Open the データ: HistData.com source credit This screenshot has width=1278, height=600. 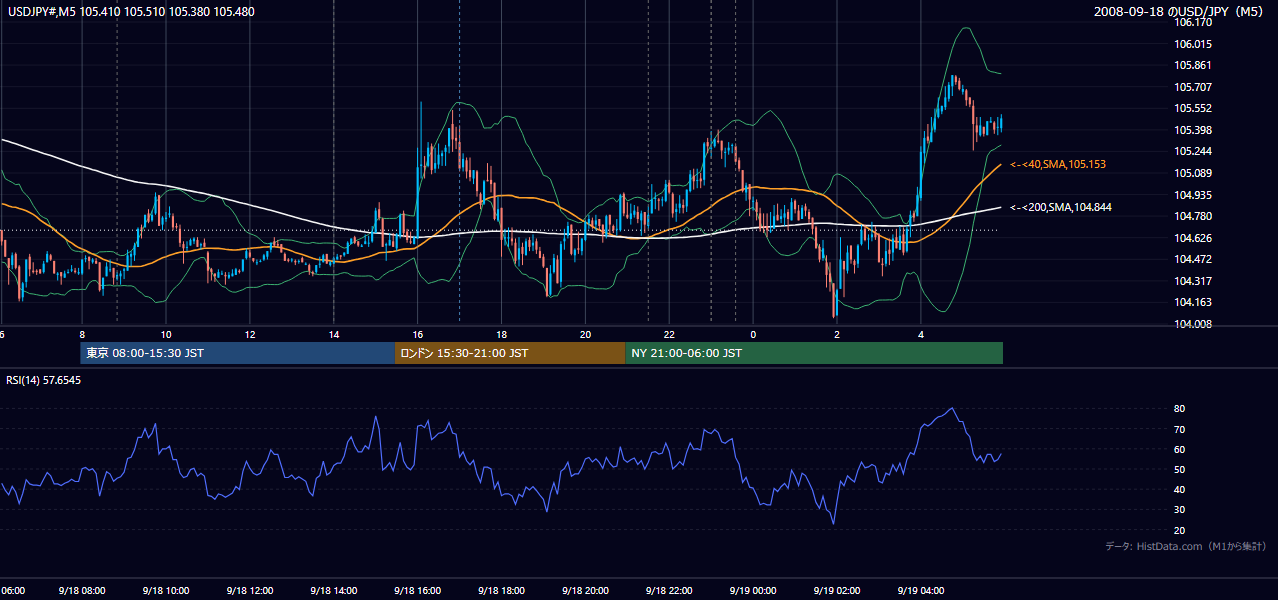[x=1186, y=546]
